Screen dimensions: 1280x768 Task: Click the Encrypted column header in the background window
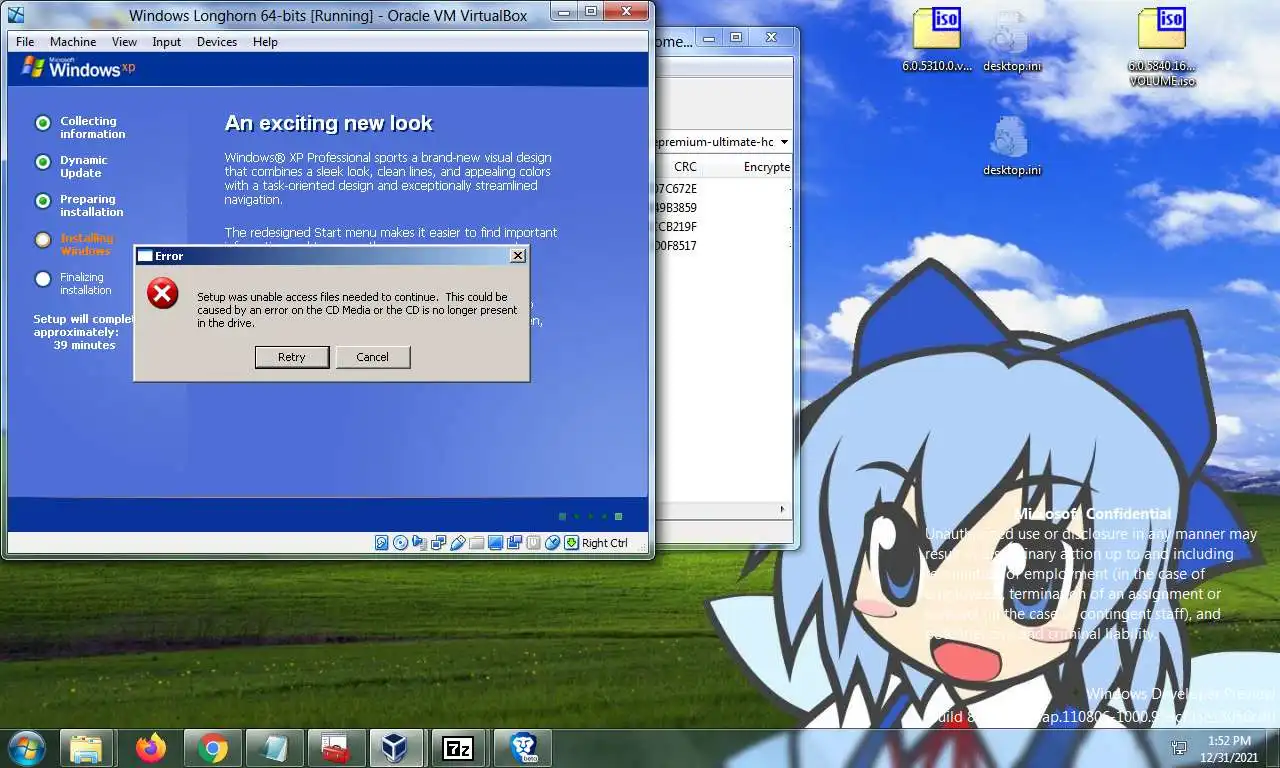[766, 167]
